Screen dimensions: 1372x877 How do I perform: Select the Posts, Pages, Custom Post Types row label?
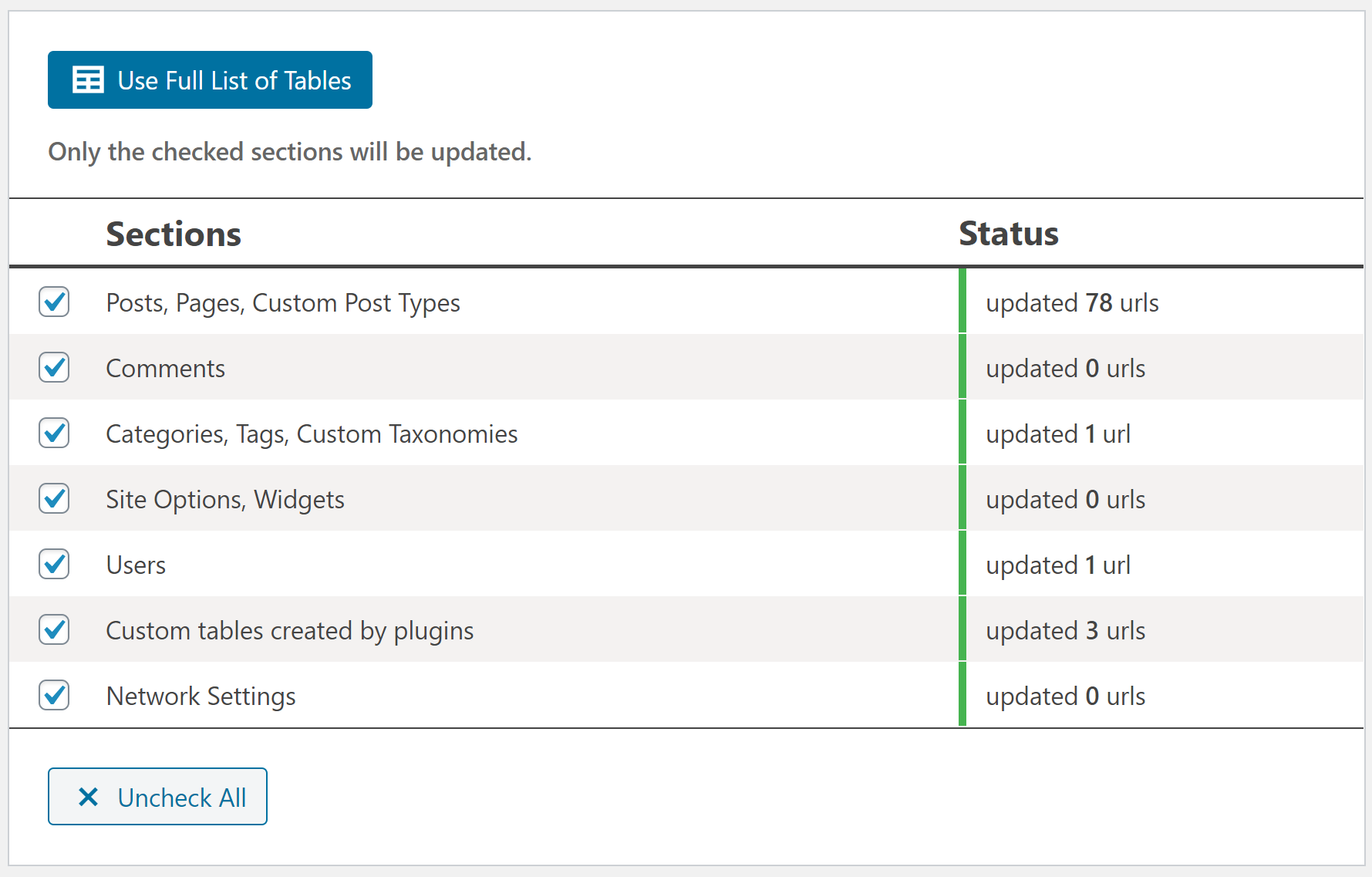[x=282, y=302]
